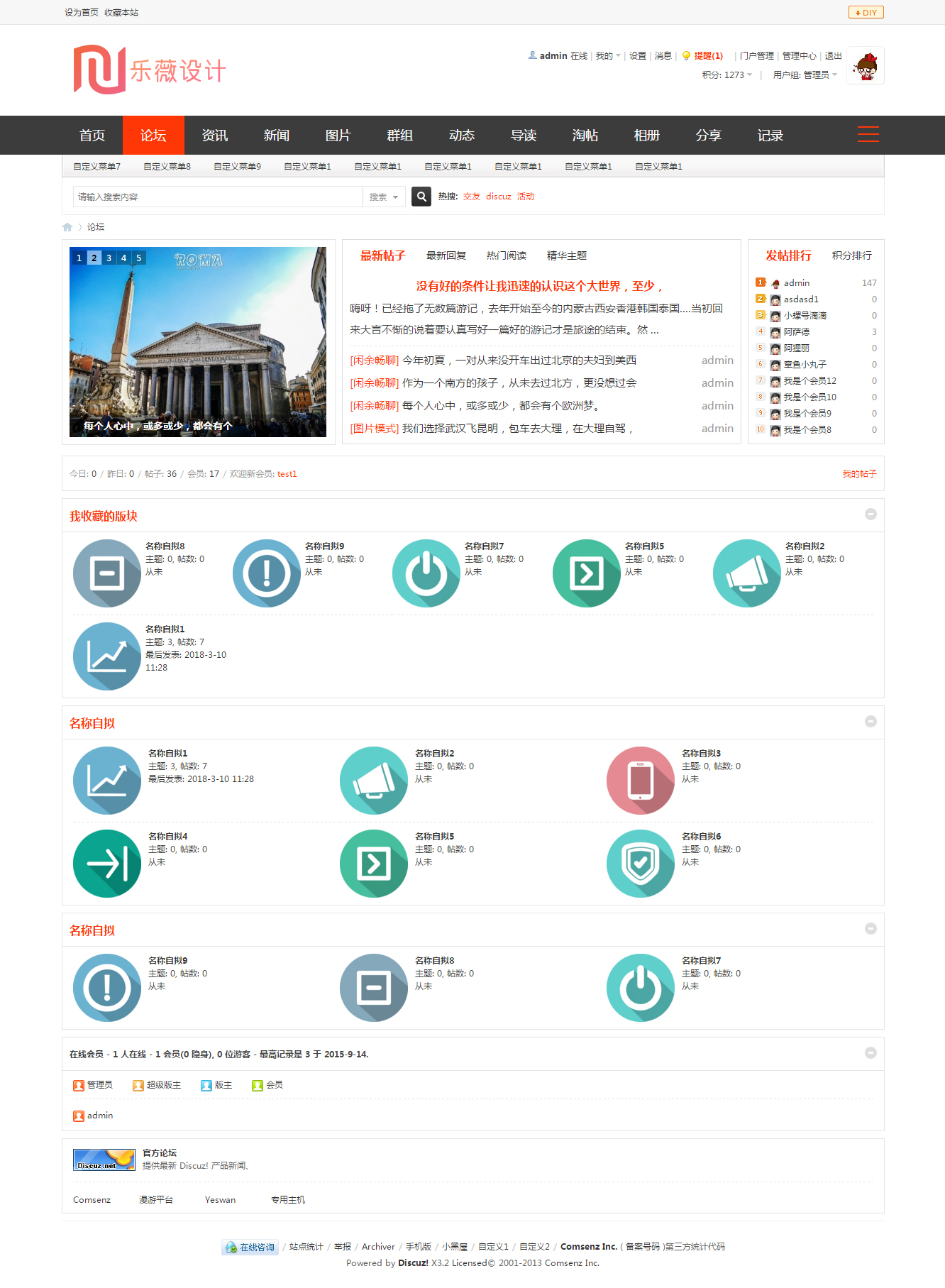Collapse the 我收藏的版块 section
The width and height of the screenshot is (945, 1288).
coord(871,514)
